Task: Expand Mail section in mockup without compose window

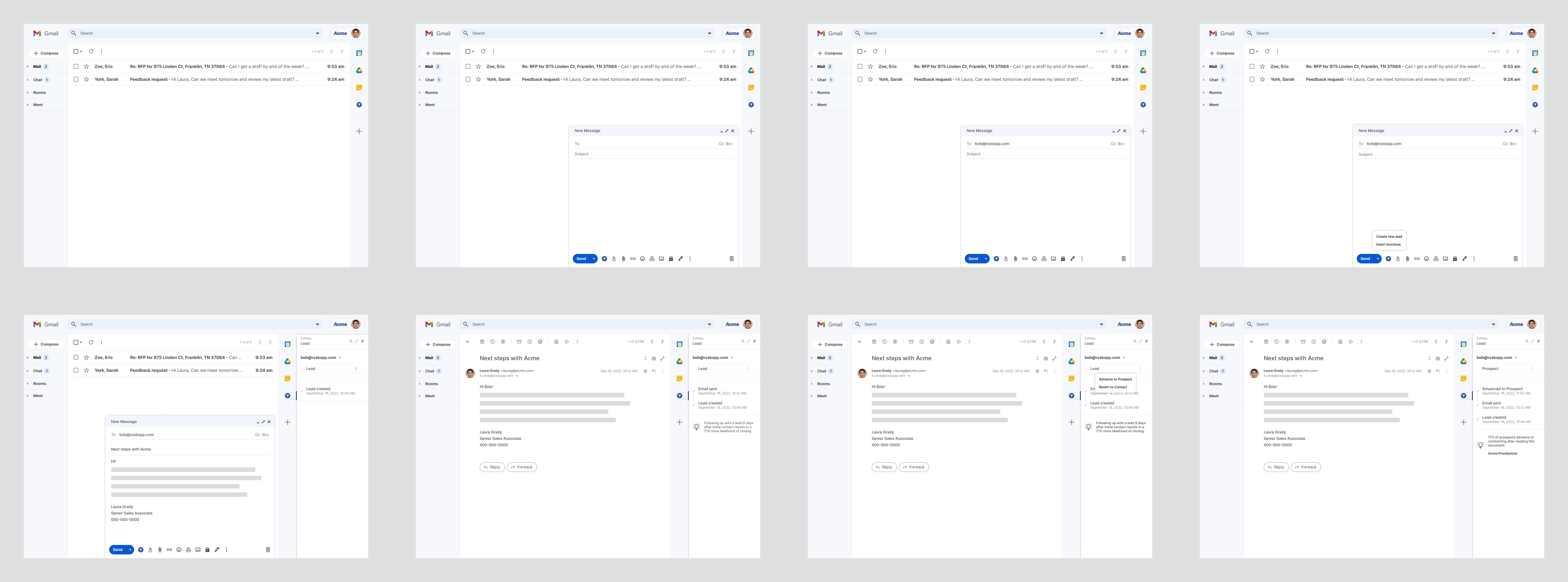Action: pyautogui.click(x=28, y=67)
